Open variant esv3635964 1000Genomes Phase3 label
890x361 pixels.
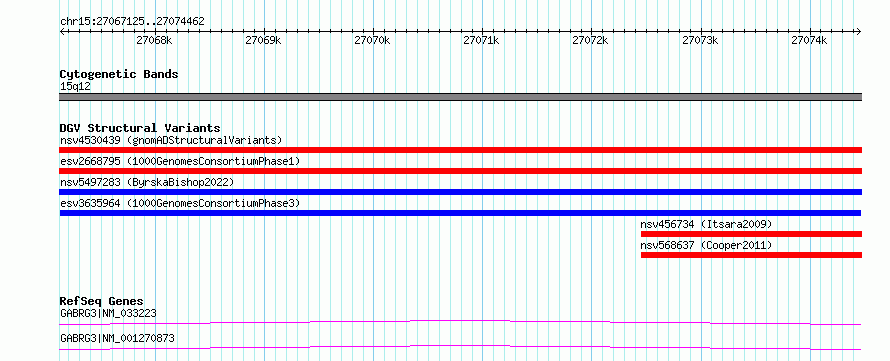tap(180, 203)
